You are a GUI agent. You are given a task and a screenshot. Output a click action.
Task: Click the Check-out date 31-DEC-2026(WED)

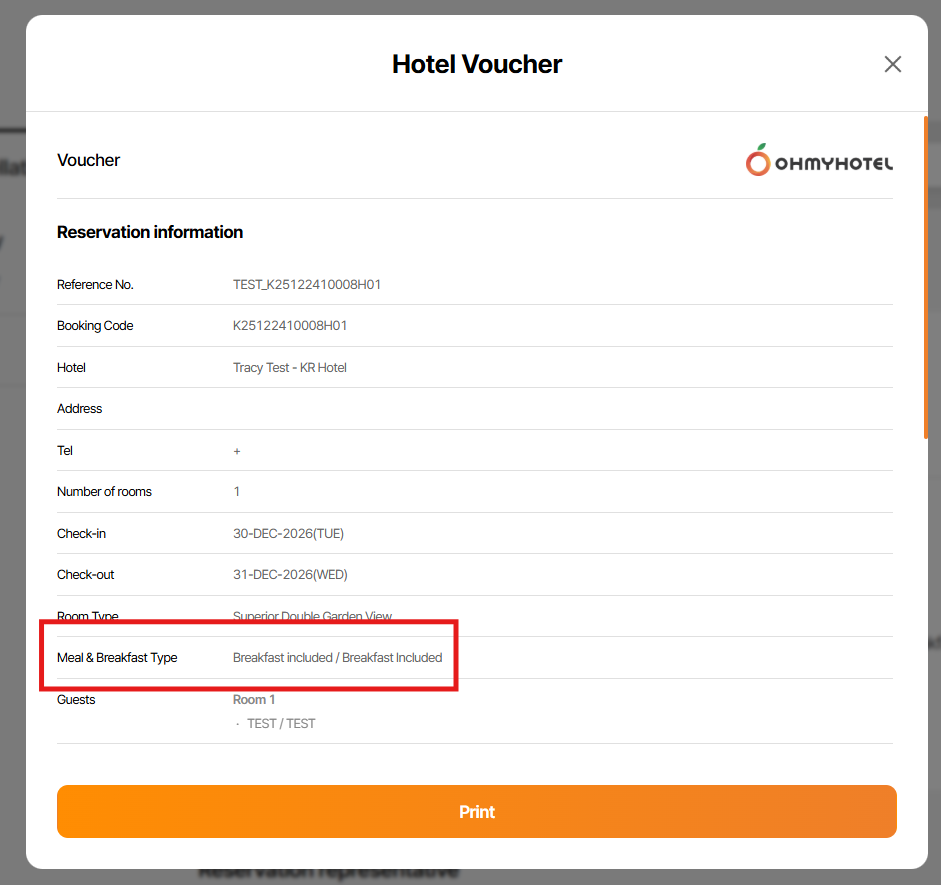(290, 575)
